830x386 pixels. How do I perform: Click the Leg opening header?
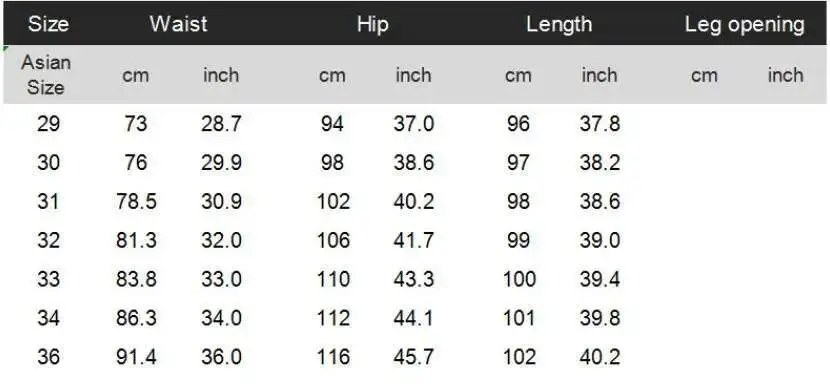(x=745, y=24)
